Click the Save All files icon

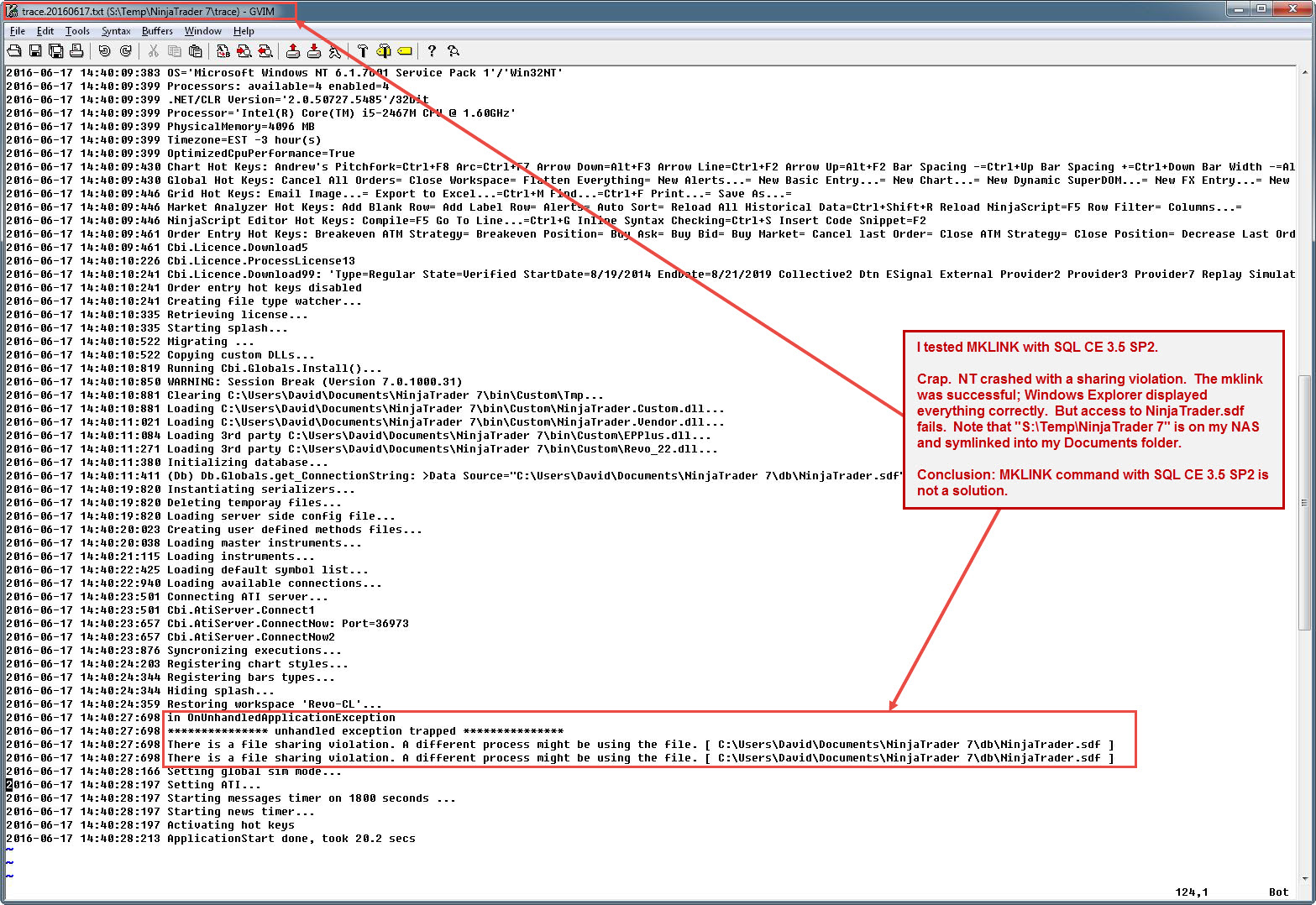55,51
